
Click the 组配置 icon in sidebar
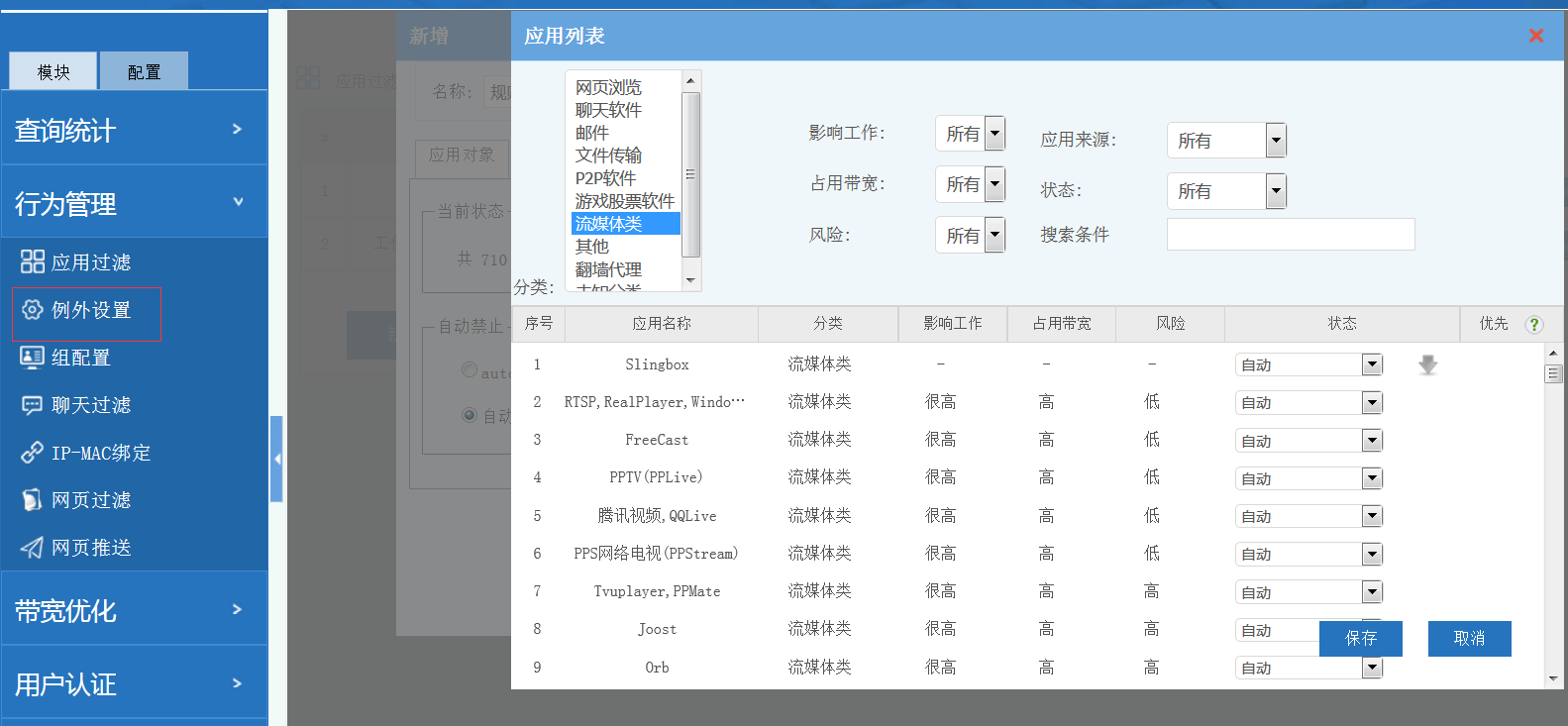coord(33,357)
